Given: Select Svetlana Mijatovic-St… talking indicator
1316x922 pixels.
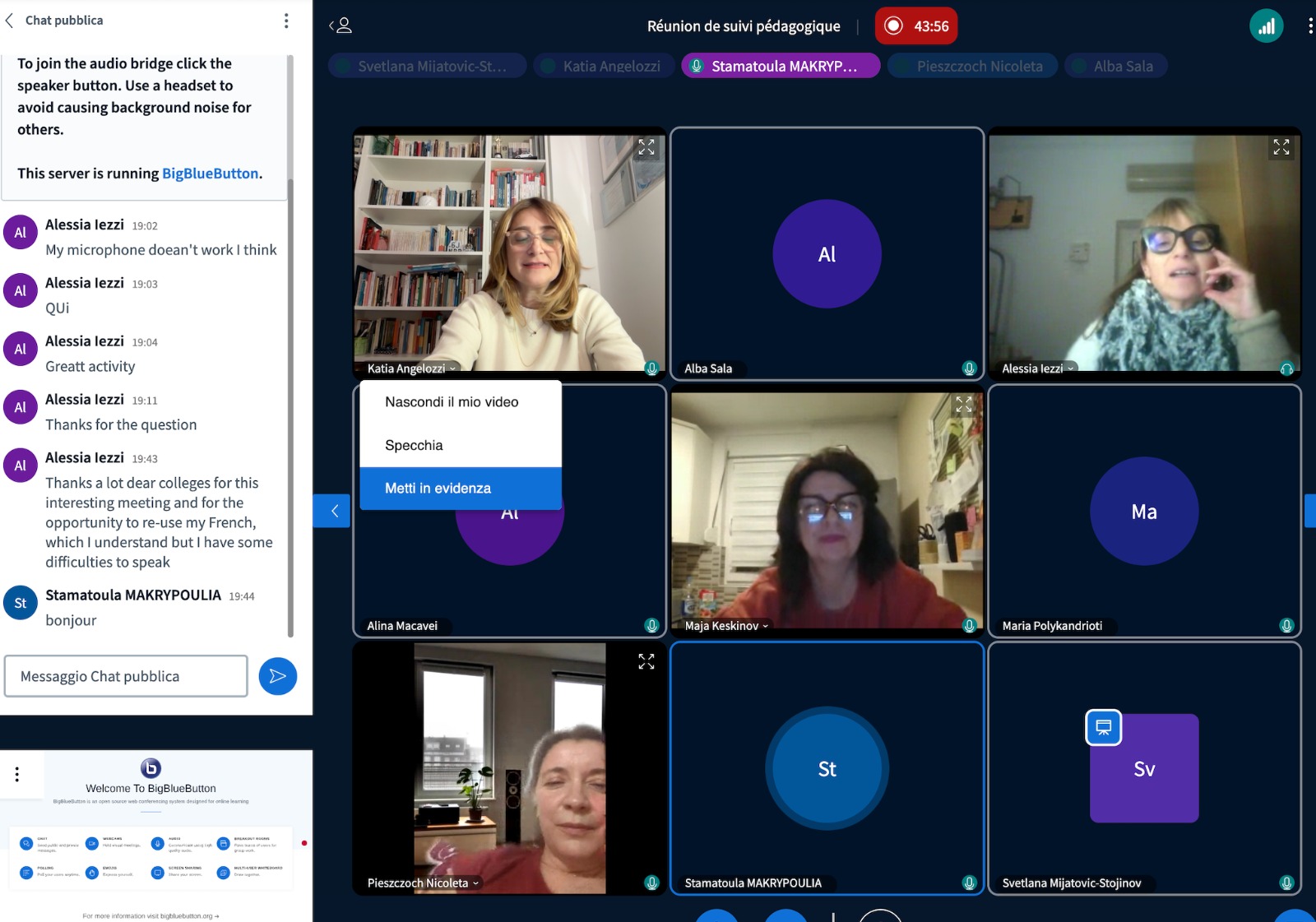Looking at the screenshot, I should pos(428,66).
